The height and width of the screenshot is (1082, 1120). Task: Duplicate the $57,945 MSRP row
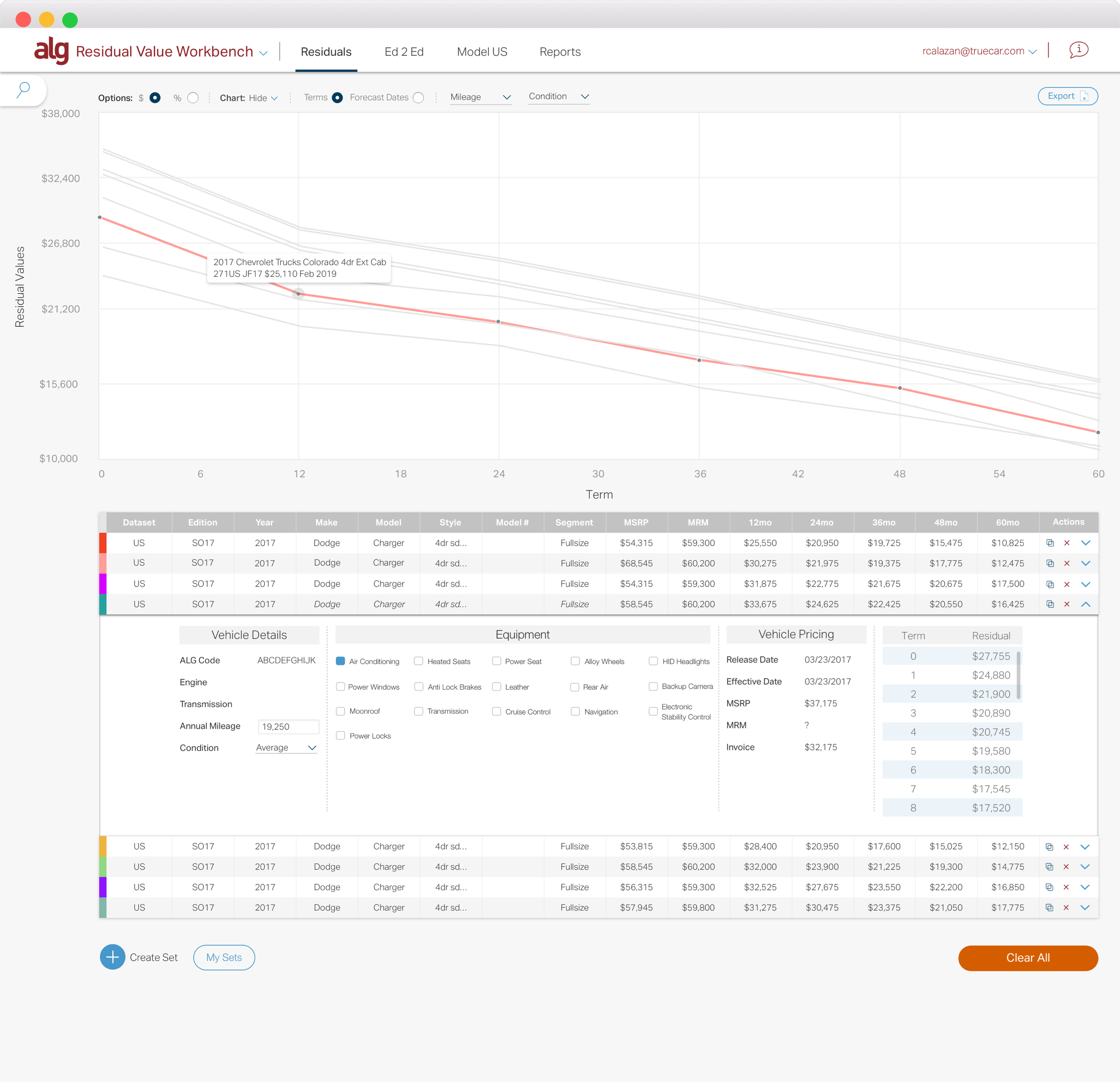[1049, 908]
